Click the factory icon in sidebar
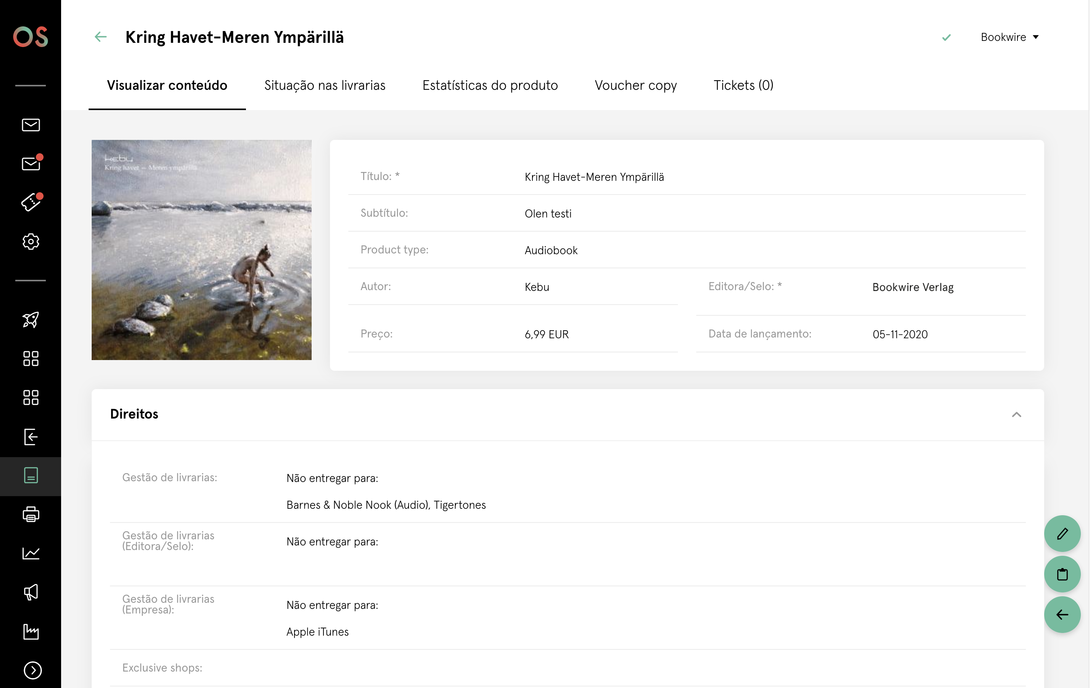The height and width of the screenshot is (688, 1090). tap(31, 631)
